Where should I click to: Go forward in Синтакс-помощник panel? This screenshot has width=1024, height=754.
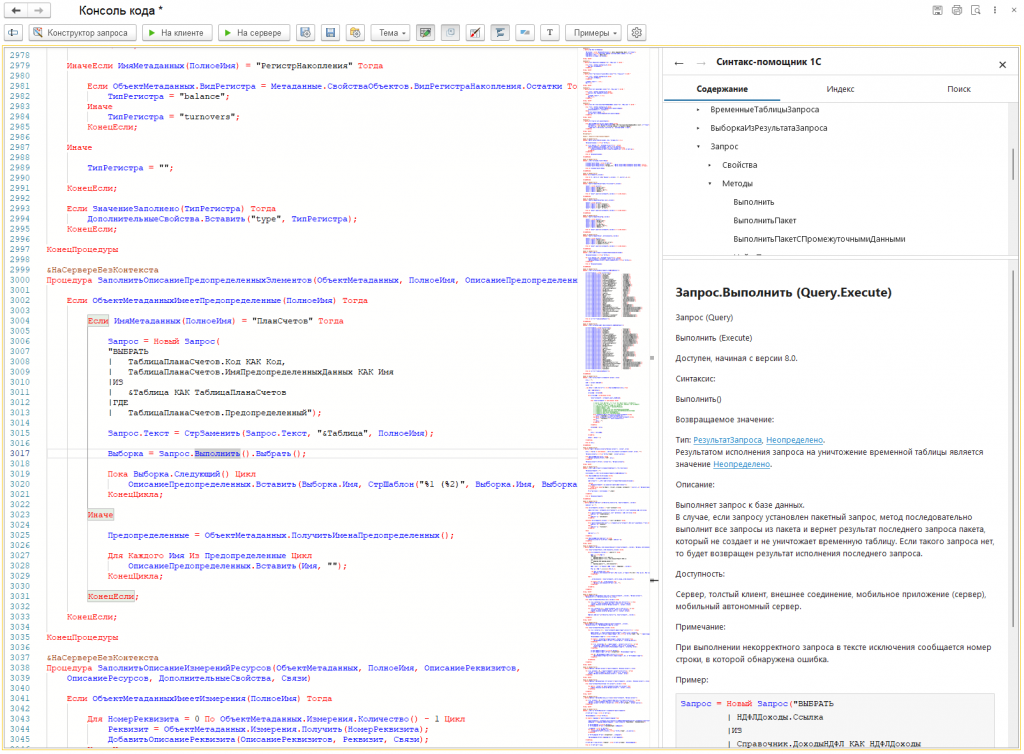[x=701, y=63]
